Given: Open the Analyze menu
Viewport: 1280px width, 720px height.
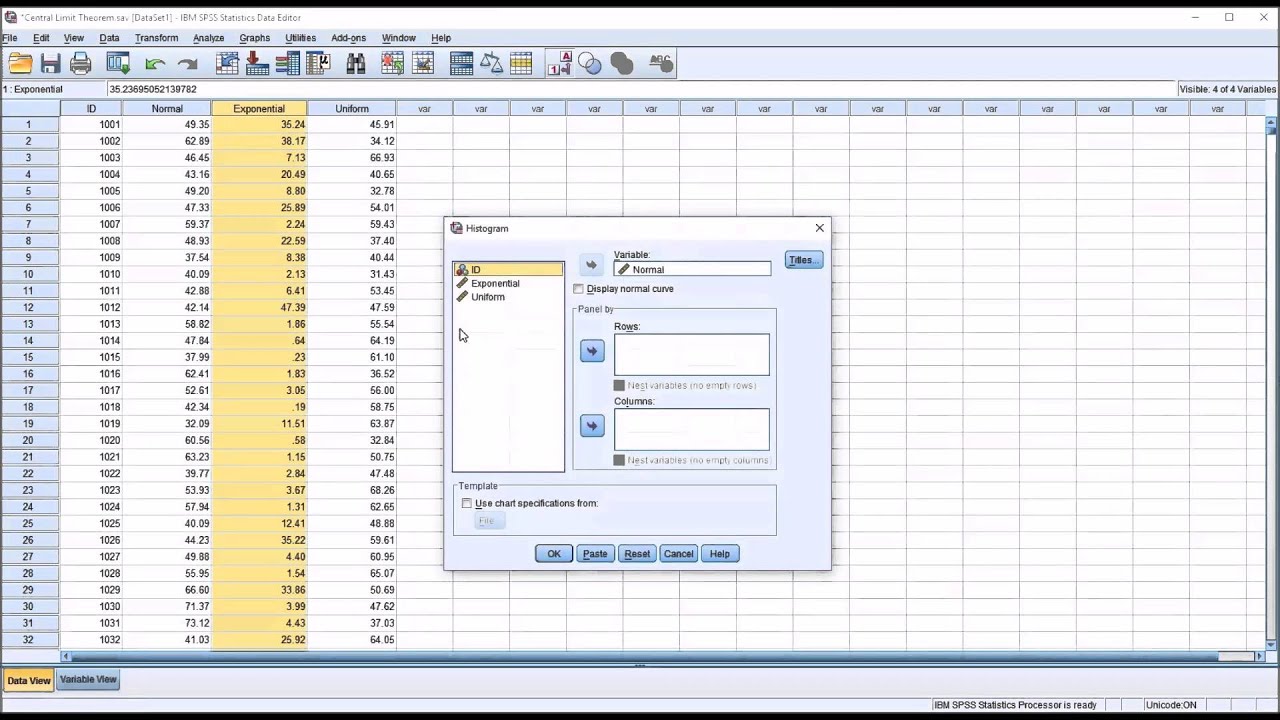Looking at the screenshot, I should 208,38.
